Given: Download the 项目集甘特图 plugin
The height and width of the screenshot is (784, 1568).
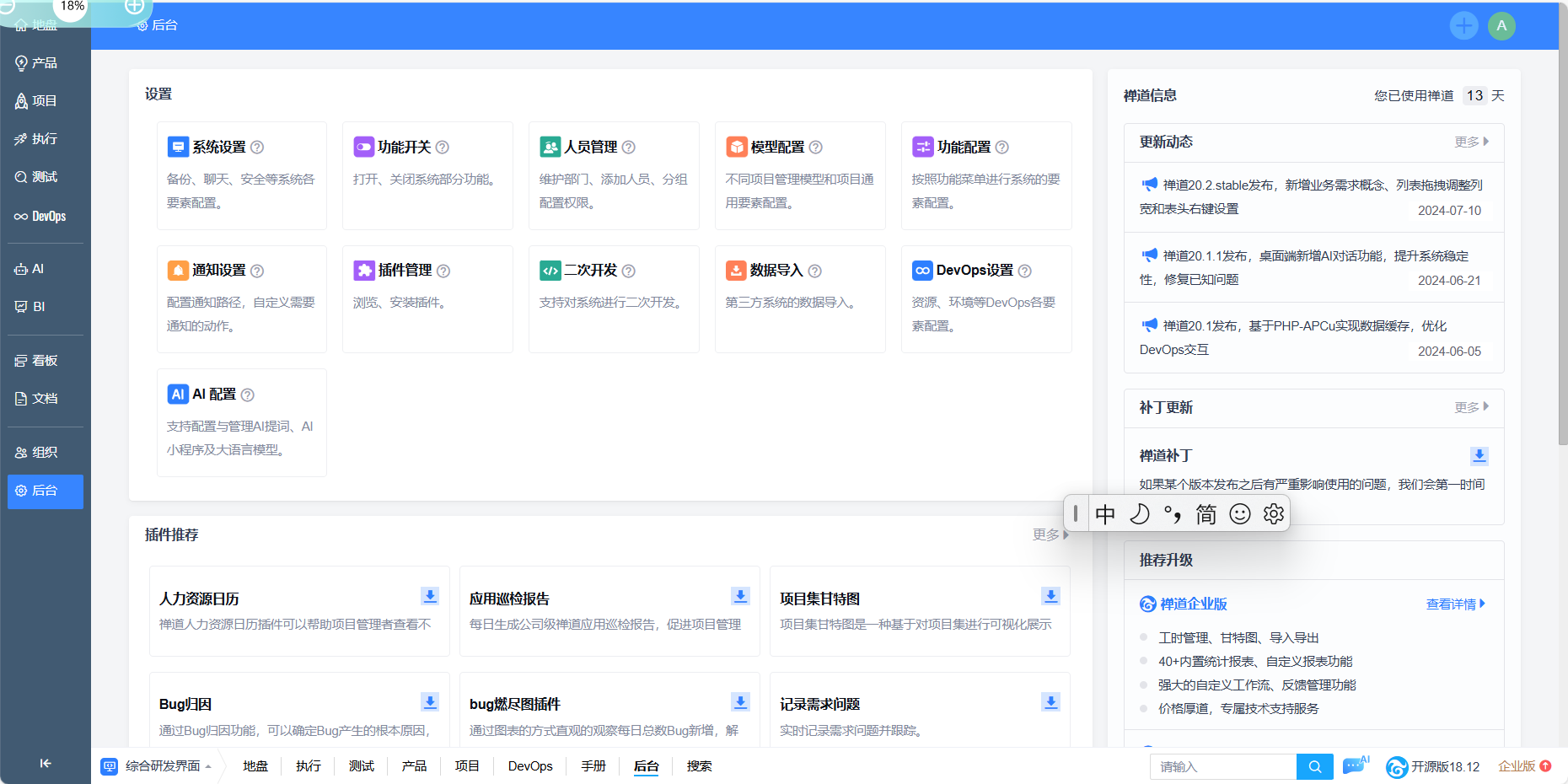Looking at the screenshot, I should (x=1050, y=596).
